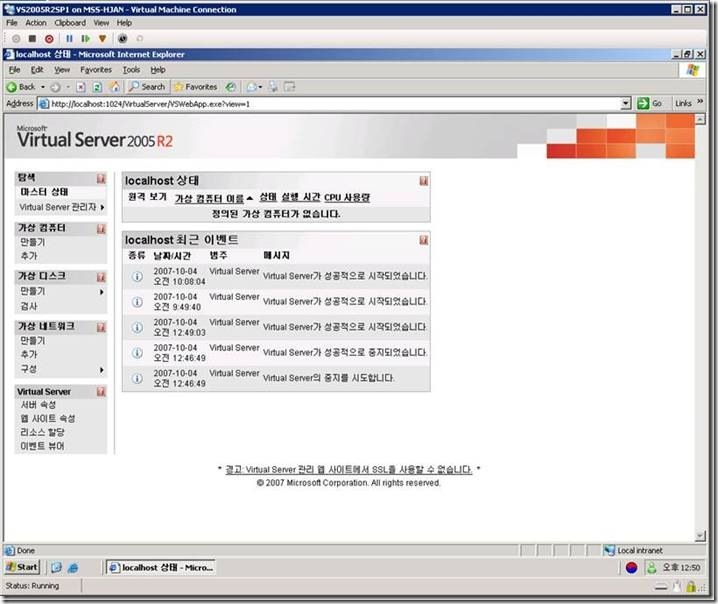
Task: Click the greyed Start icon in VM toolbar
Action: [x=16, y=39]
